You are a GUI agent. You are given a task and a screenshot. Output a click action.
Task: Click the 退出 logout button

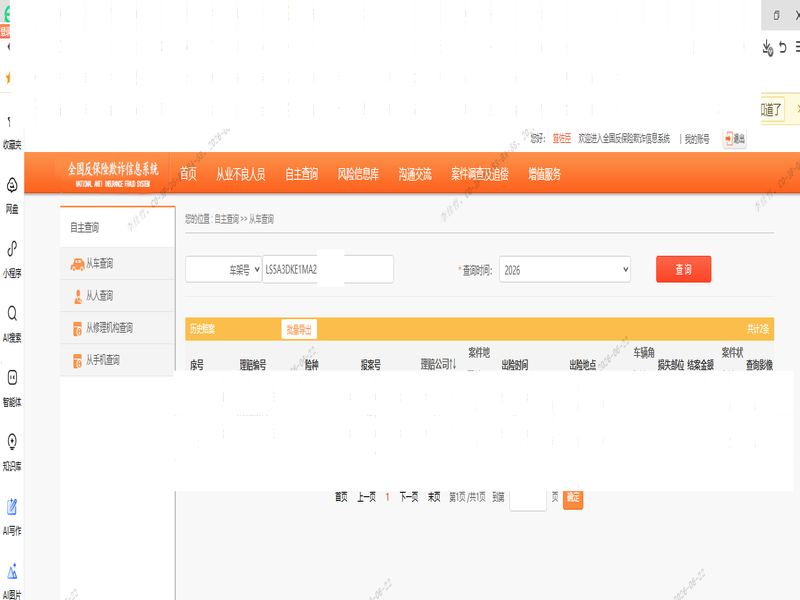(x=735, y=138)
